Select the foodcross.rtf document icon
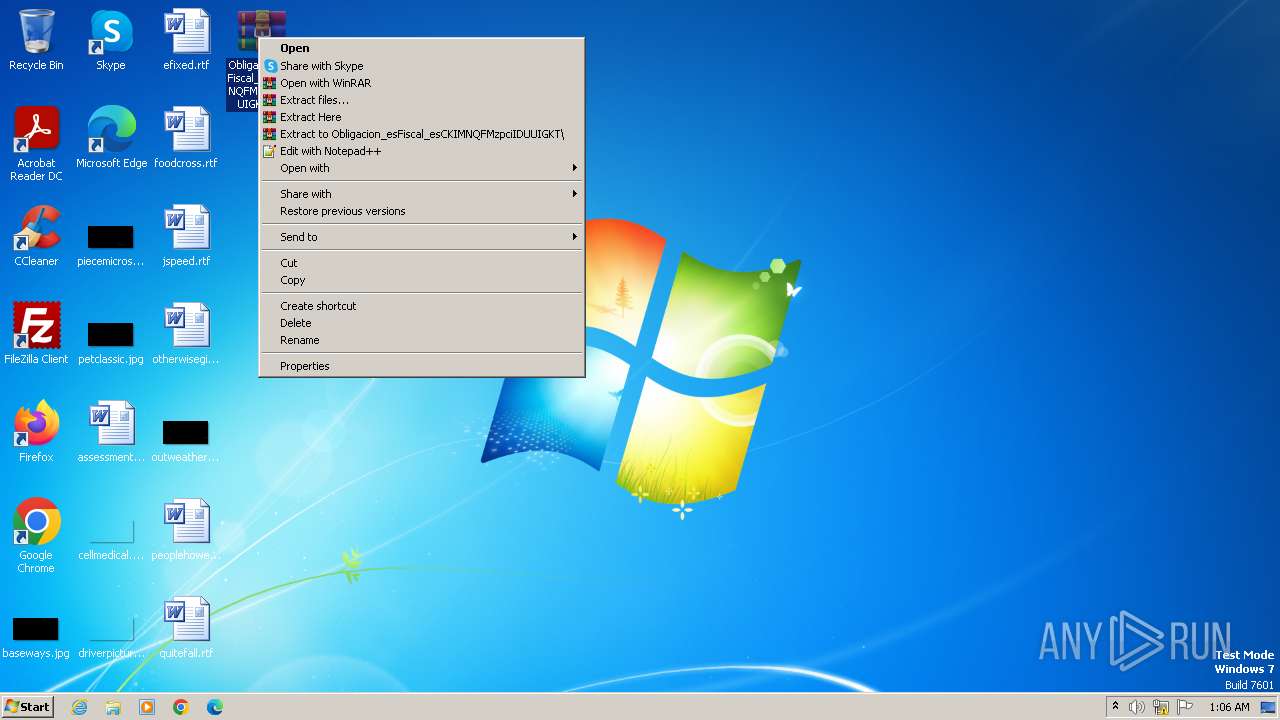The height and width of the screenshot is (720, 1280). 186,138
